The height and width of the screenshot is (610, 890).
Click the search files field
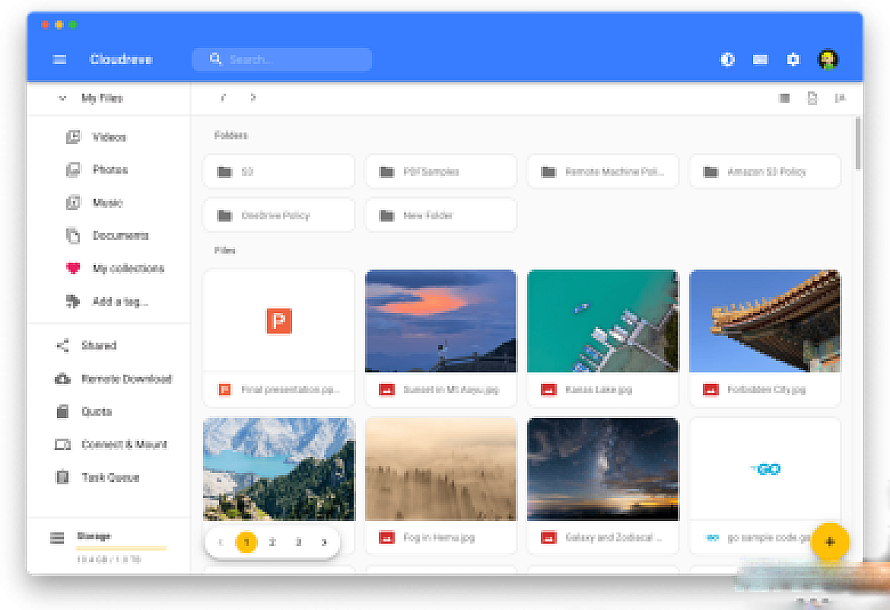290,60
